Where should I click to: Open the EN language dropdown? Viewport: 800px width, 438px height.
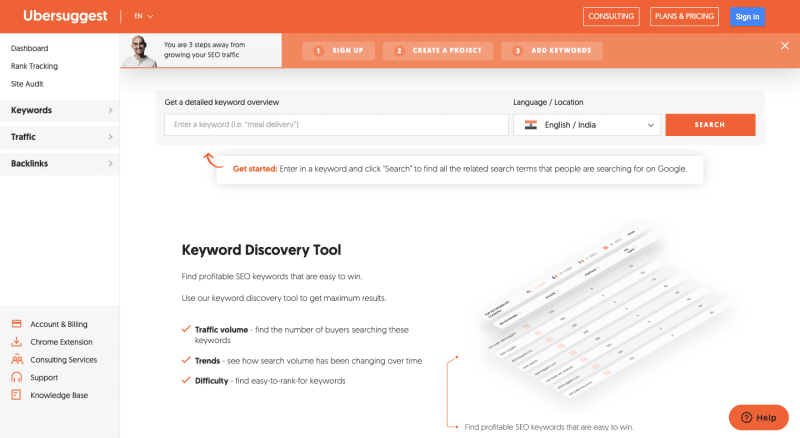click(143, 16)
